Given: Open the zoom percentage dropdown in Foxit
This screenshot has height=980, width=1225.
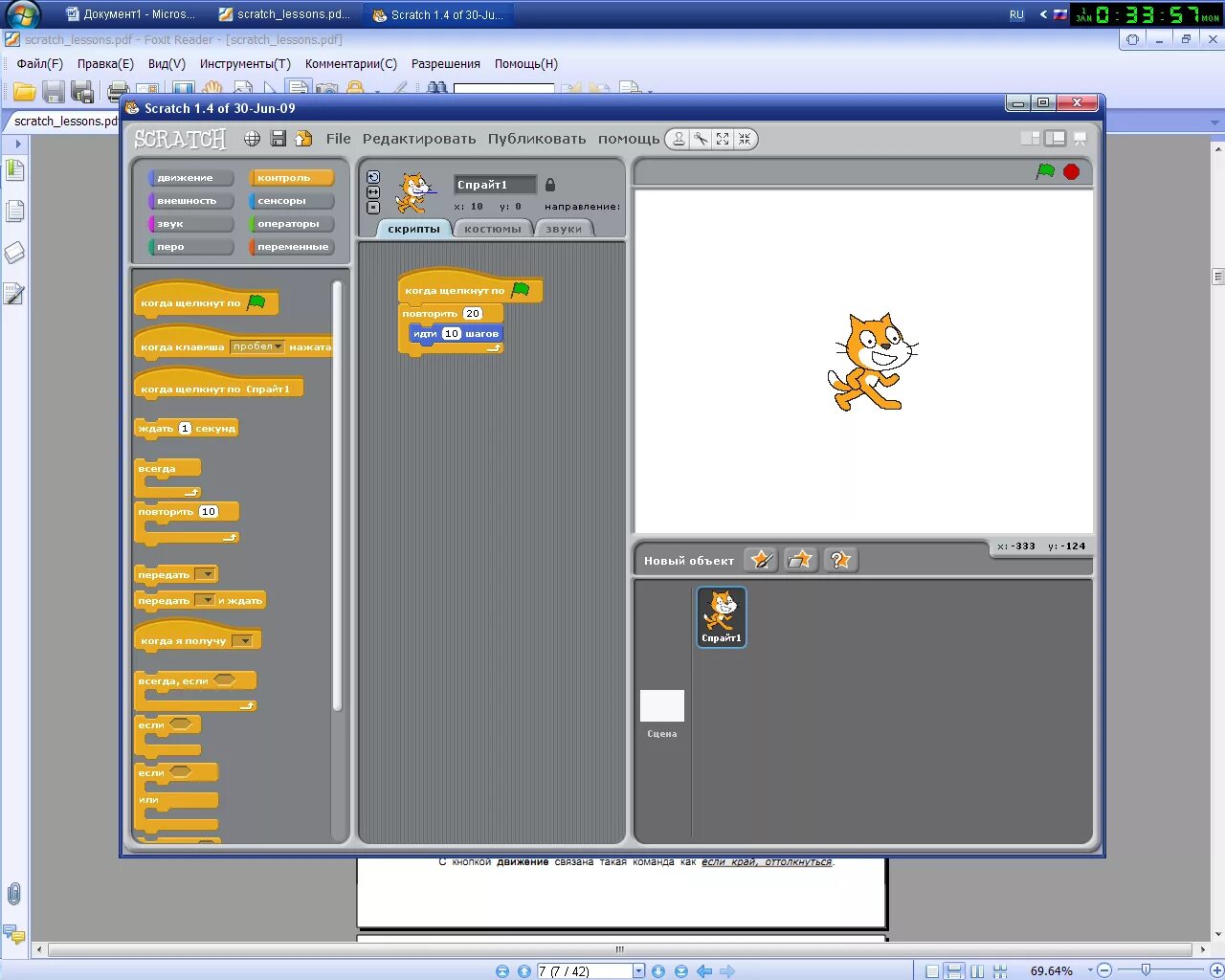Looking at the screenshot, I should [x=1090, y=970].
